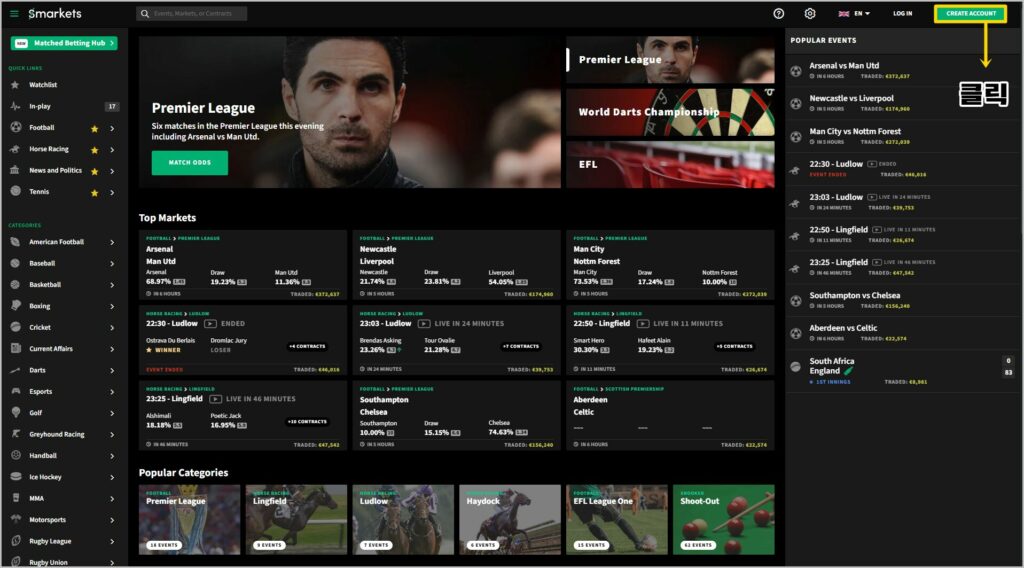
Task: Toggle the favorite star beside Horse Racing
Action: click(x=94, y=150)
